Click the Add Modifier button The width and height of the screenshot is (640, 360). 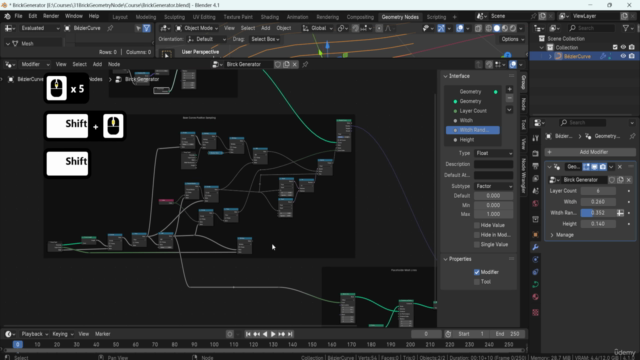591,152
